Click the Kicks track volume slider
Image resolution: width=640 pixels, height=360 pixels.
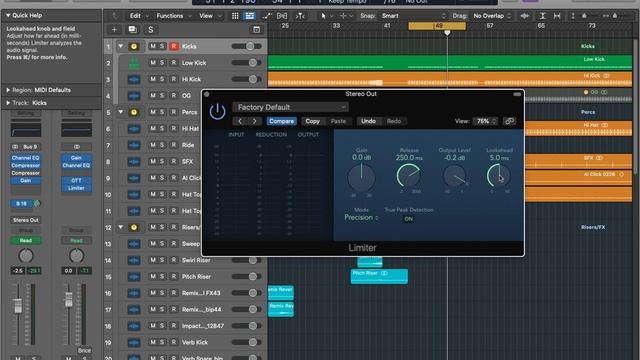coord(247,46)
